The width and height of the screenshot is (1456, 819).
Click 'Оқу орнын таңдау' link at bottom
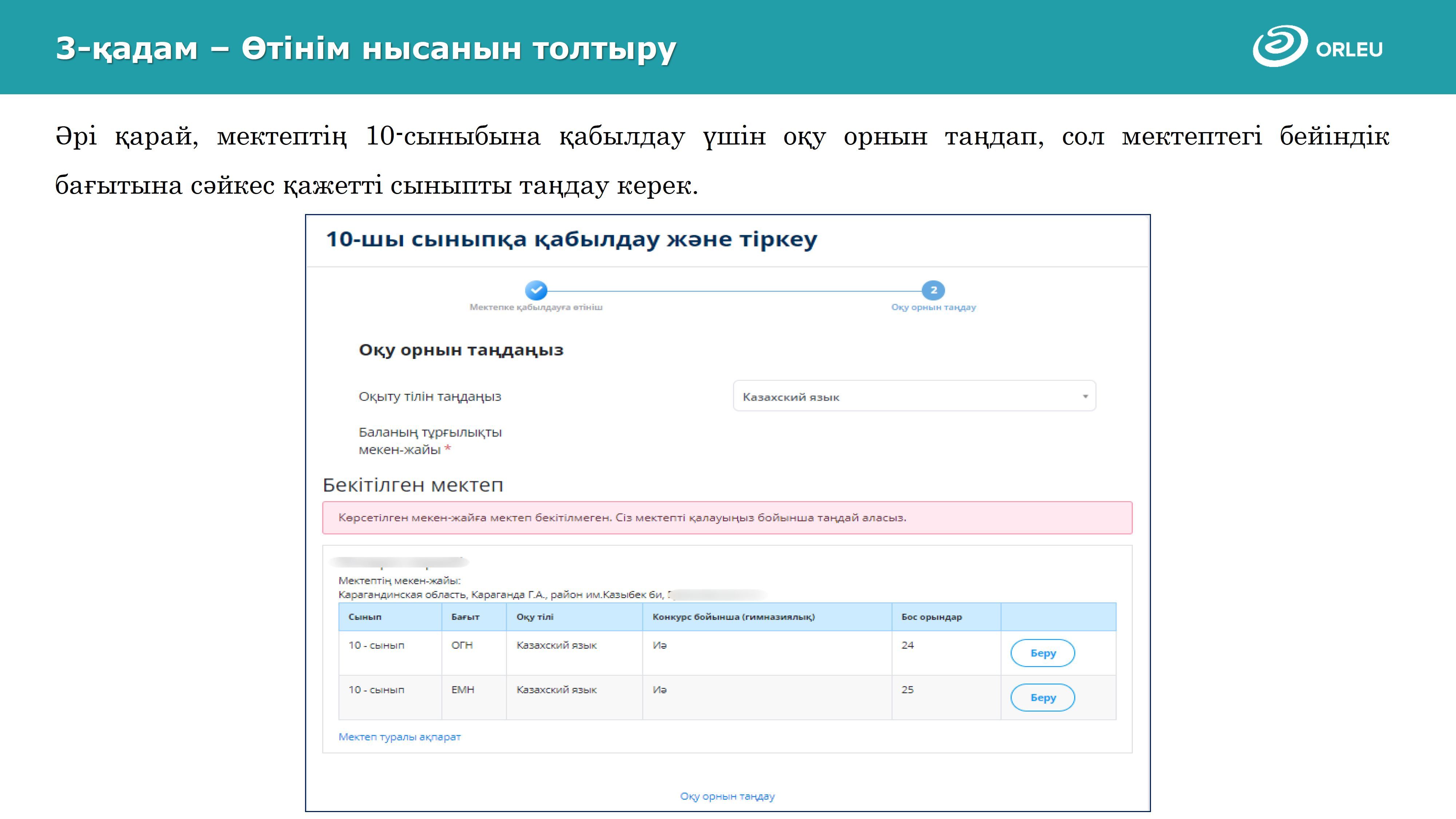(x=727, y=796)
